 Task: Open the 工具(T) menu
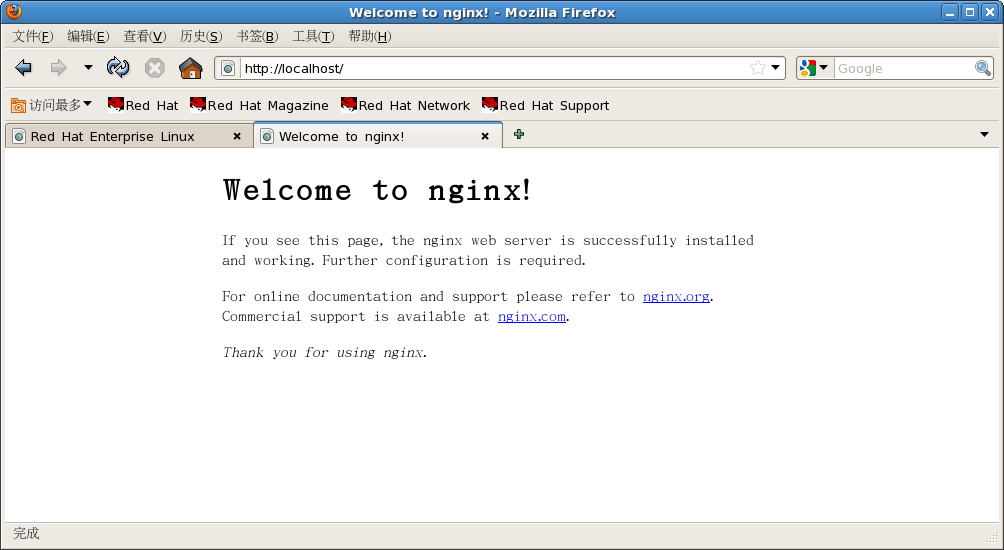(314, 36)
